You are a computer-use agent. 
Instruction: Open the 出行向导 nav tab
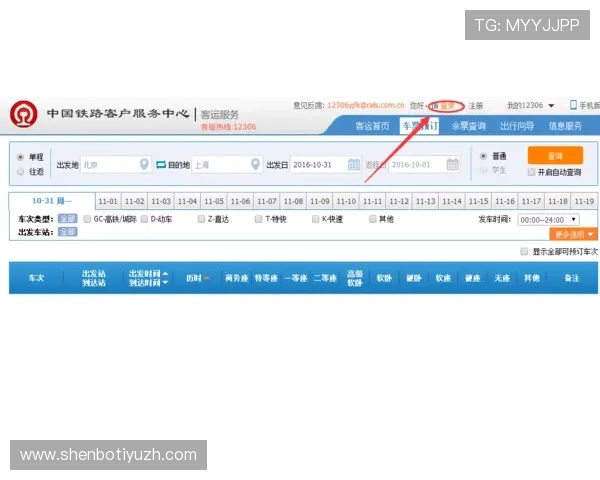(517, 126)
